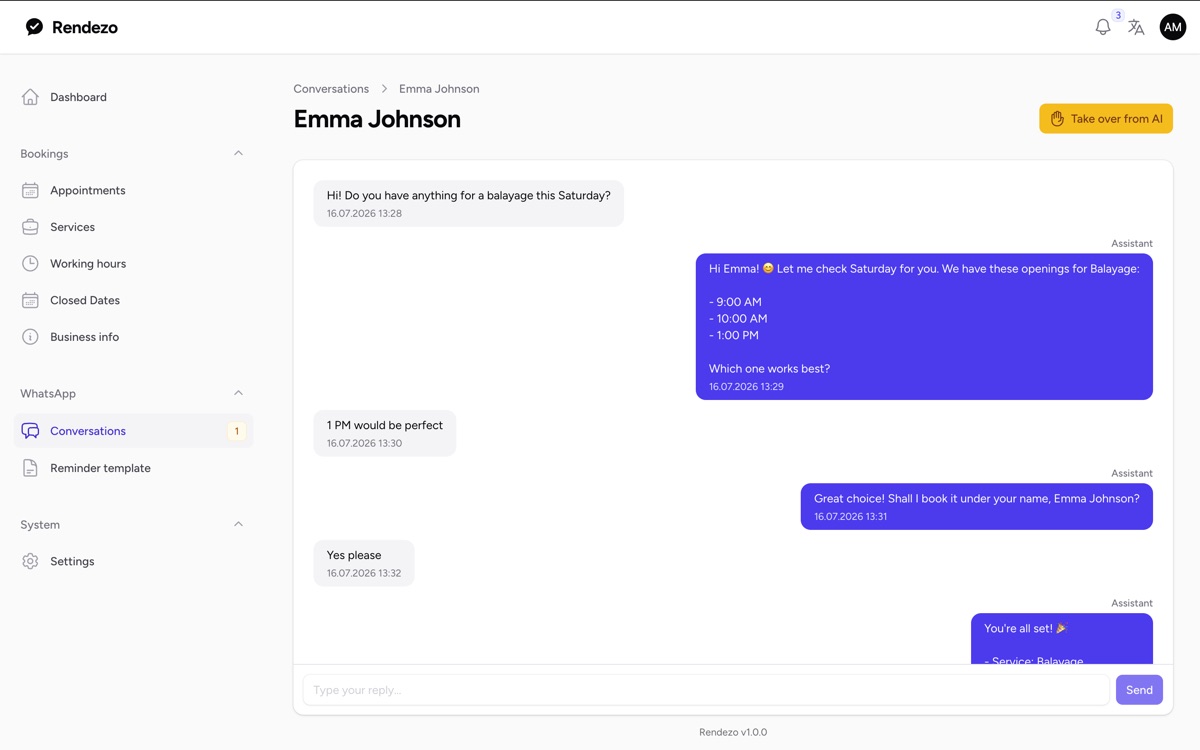
Task: Collapse the System section
Action: click(x=238, y=524)
